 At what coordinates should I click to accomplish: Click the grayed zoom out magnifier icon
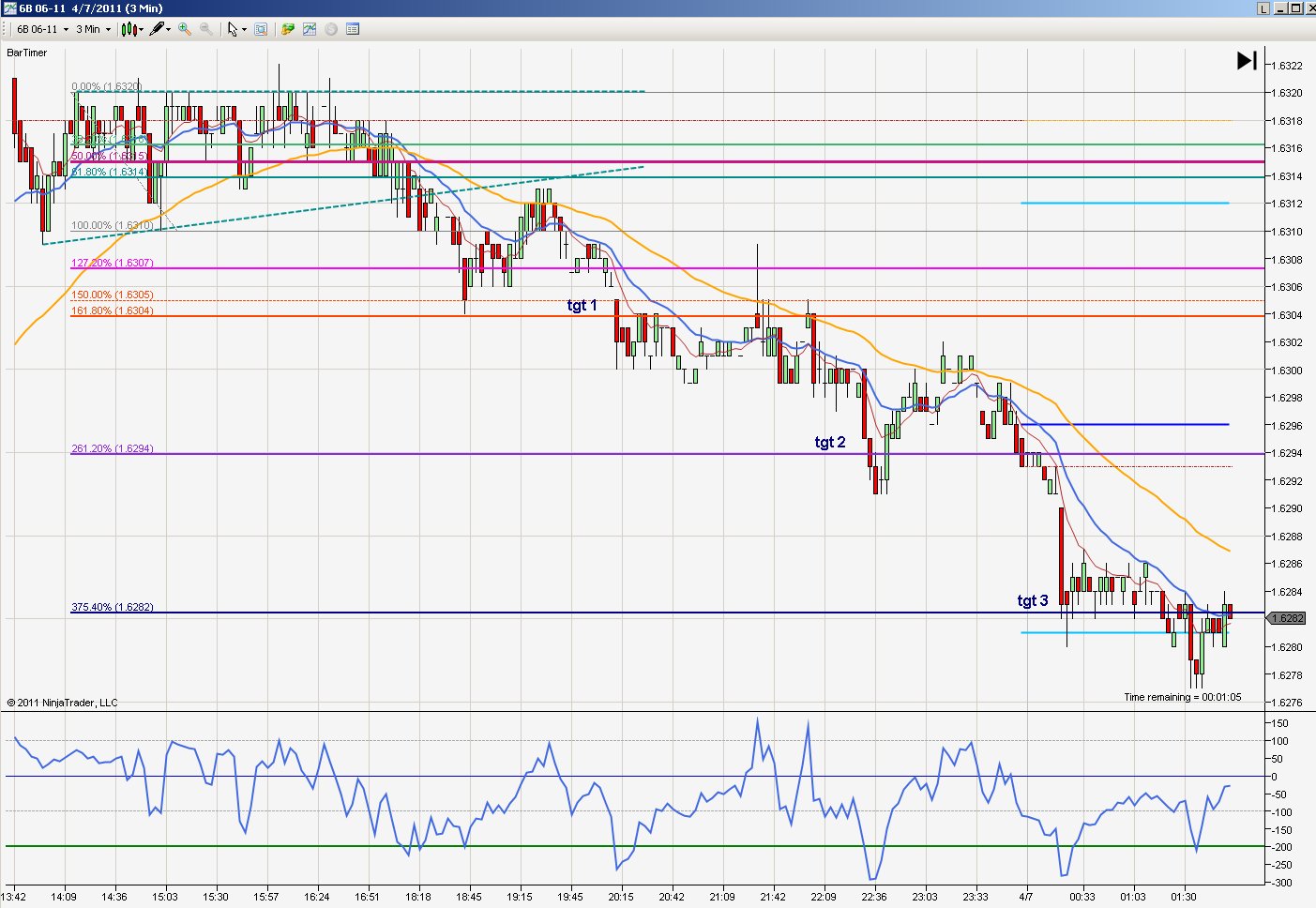tap(206, 29)
